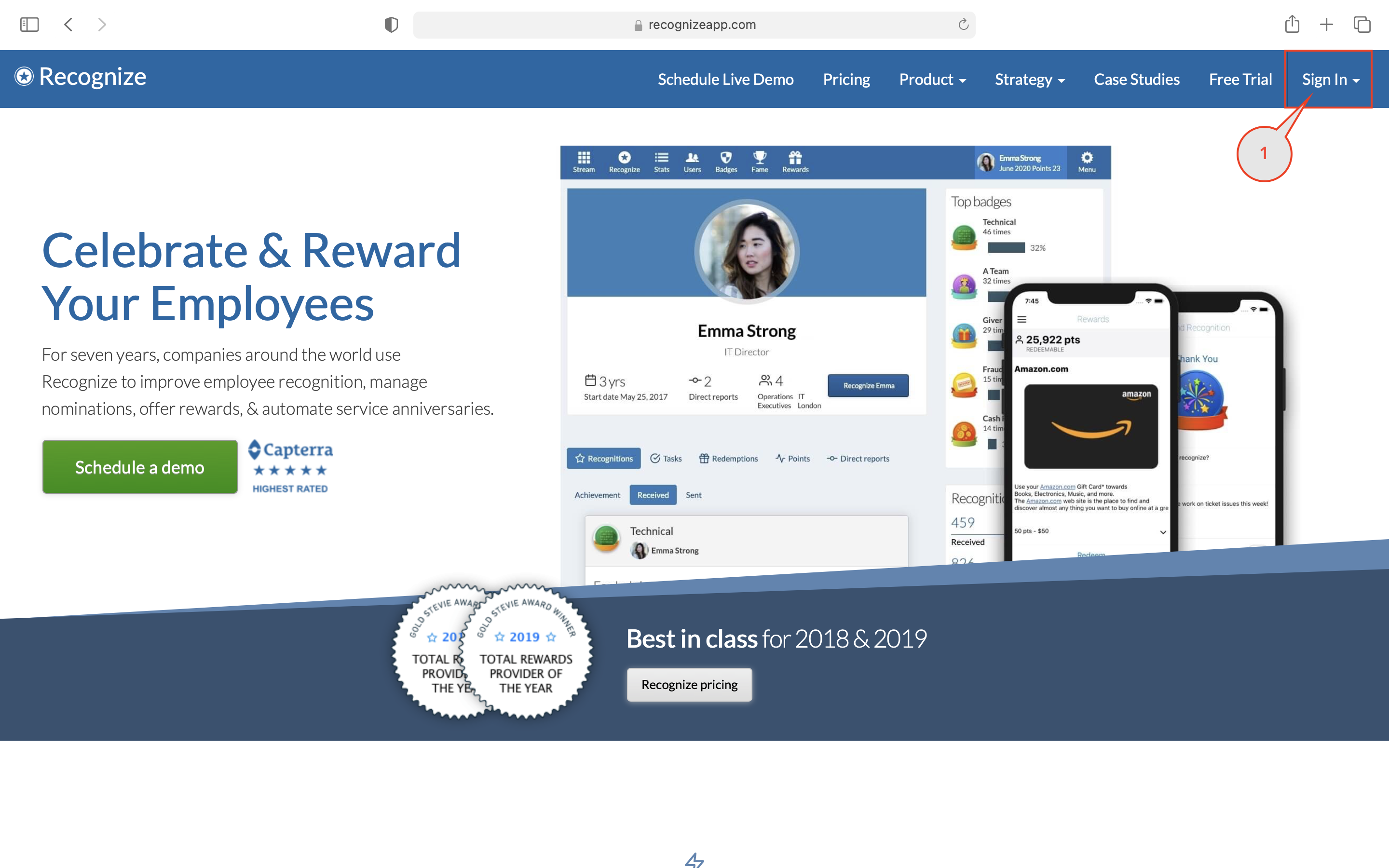This screenshot has height=868, width=1389.
Task: Reload the page with refresh icon
Action: tap(963, 24)
